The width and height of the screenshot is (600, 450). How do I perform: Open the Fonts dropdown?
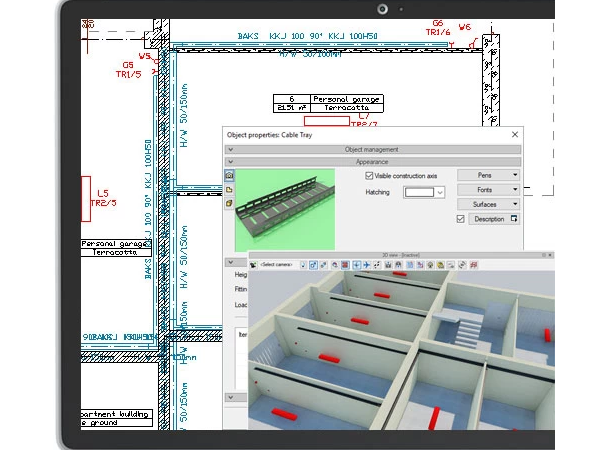click(488, 190)
